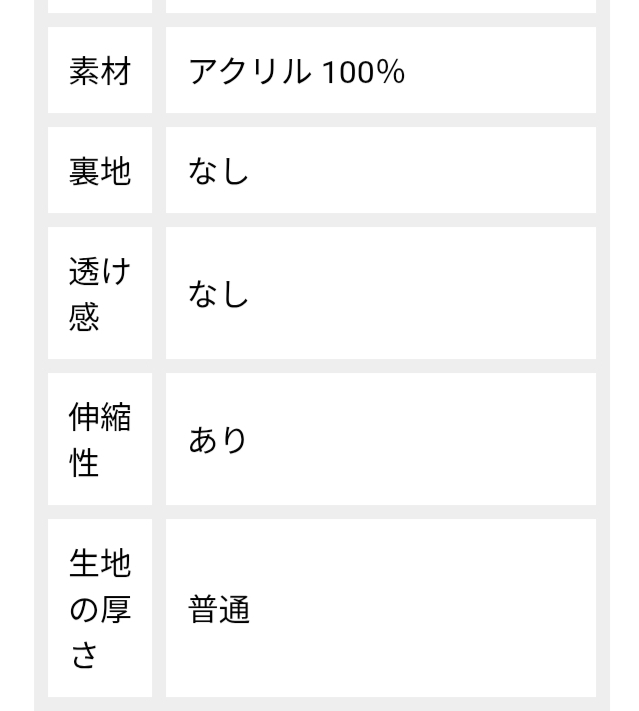Viewport: 639px width, 711px height.
Task: Click the partially visible value cell above アクリル
Action: [x=380, y=5]
